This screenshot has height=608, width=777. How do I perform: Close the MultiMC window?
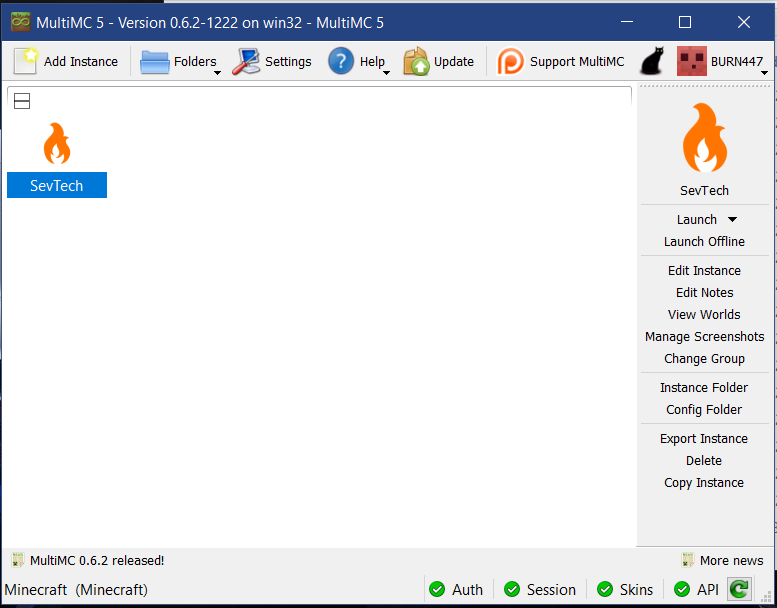tap(743, 22)
